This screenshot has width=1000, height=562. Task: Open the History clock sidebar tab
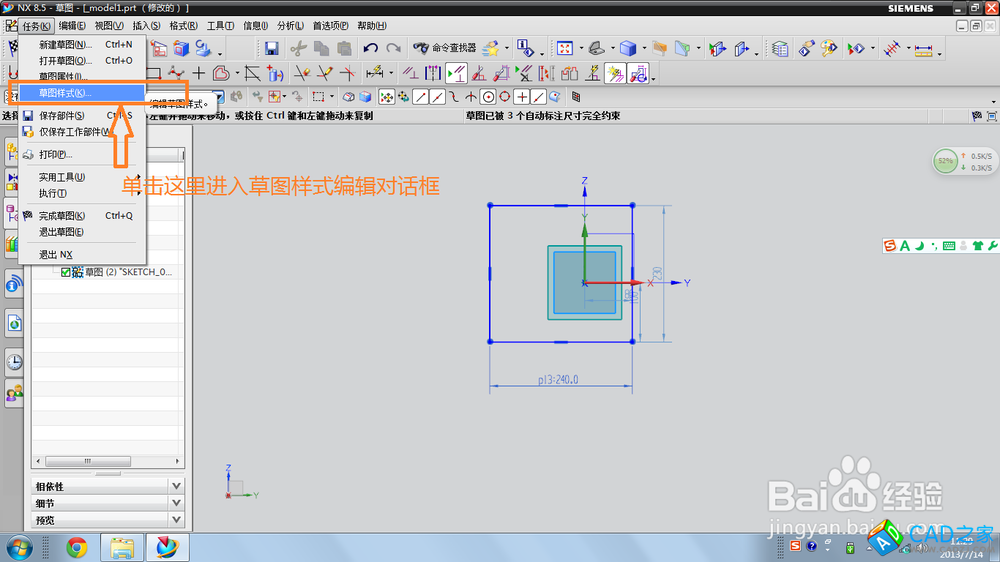tap(14, 362)
